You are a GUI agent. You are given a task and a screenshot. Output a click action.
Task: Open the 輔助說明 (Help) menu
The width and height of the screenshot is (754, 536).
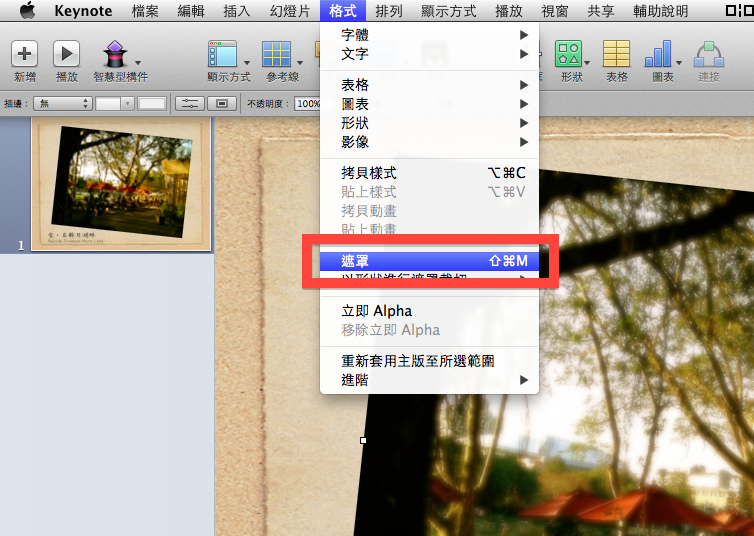point(660,11)
